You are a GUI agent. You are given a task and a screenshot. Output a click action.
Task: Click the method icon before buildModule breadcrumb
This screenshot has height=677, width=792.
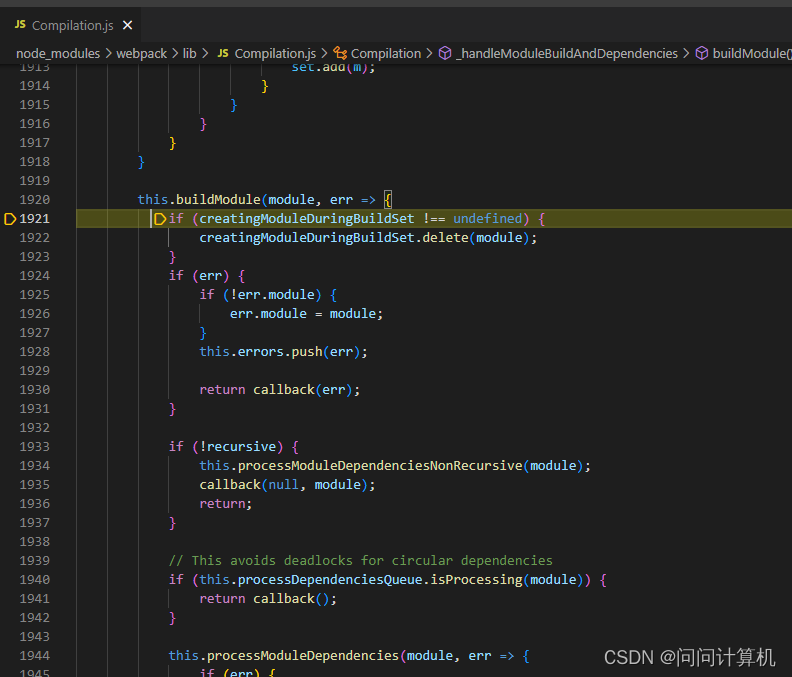coord(702,53)
